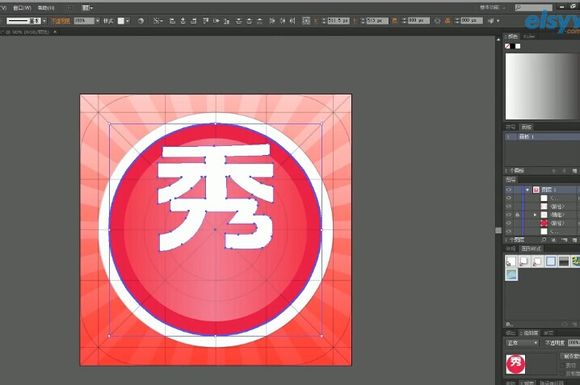
Task: Open the arrange documents dropdown in the menu bar
Action: coord(87,8)
